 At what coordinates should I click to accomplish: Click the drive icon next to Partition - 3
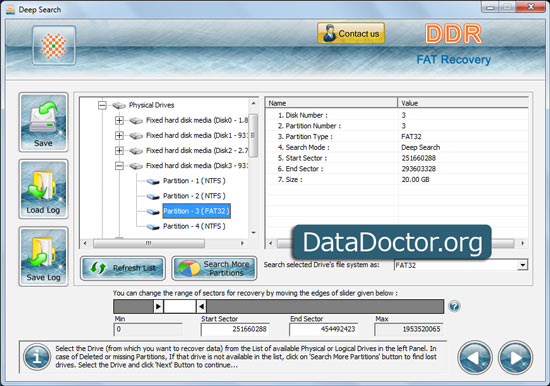(x=153, y=212)
